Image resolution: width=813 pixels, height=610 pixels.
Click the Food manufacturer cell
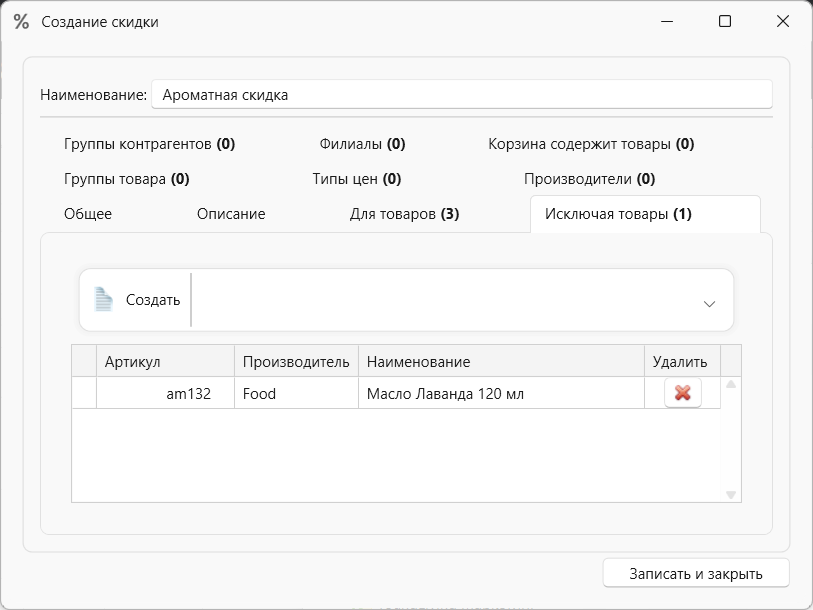[296, 393]
